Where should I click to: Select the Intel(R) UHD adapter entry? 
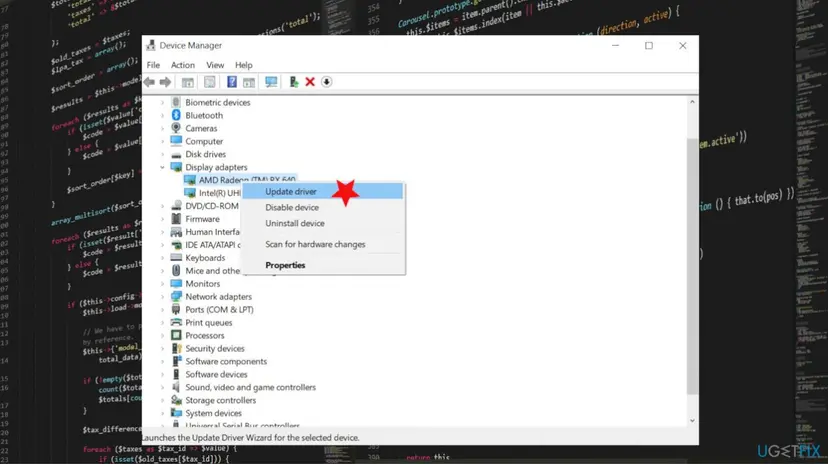point(220,193)
